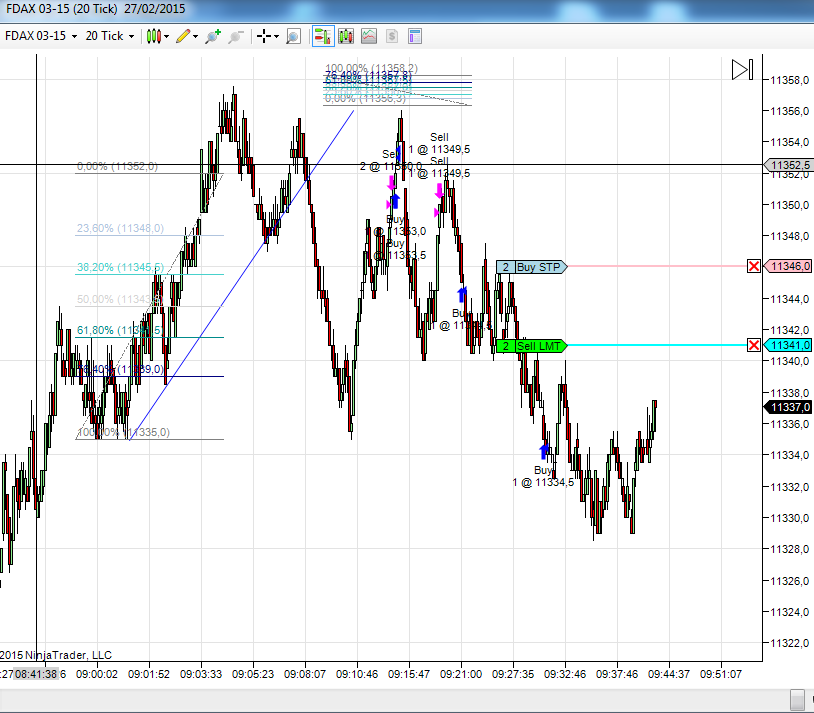The height and width of the screenshot is (713, 814).
Task: Select the Buy STP order flag
Action: [532, 267]
